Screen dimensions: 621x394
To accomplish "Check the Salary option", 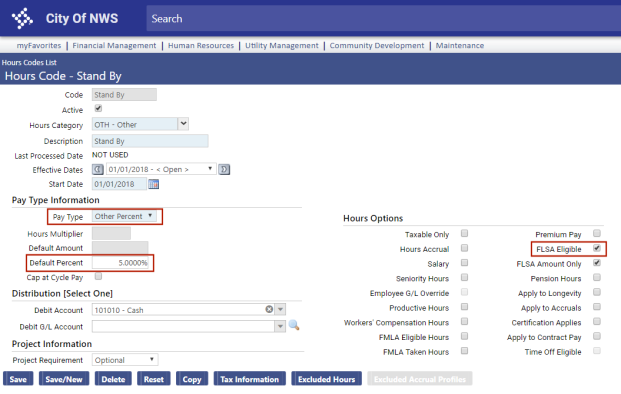I will [x=465, y=263].
